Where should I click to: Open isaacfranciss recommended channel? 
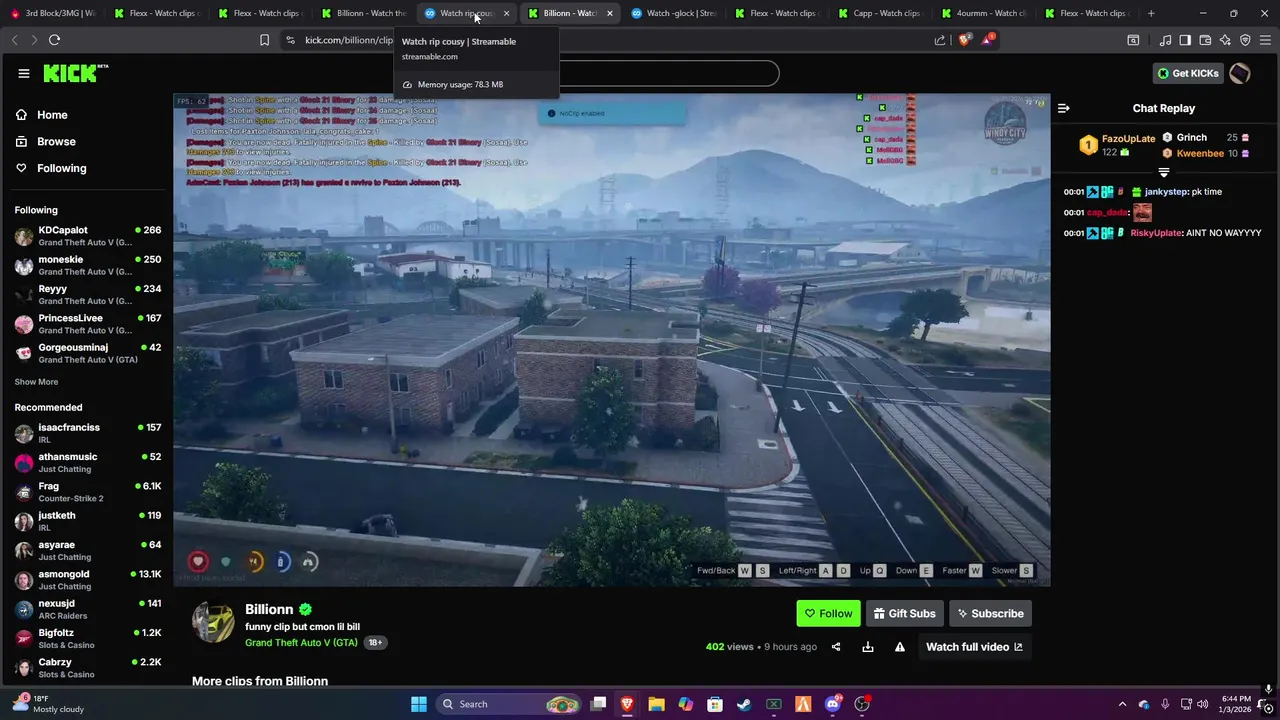pos(87,433)
